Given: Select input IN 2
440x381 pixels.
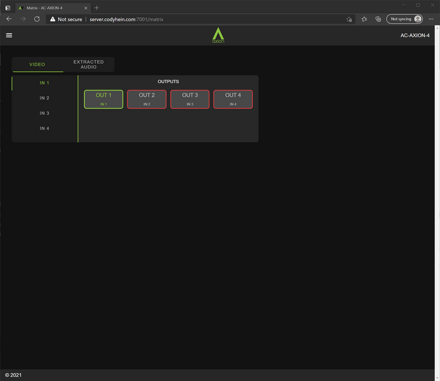Looking at the screenshot, I should click(44, 98).
